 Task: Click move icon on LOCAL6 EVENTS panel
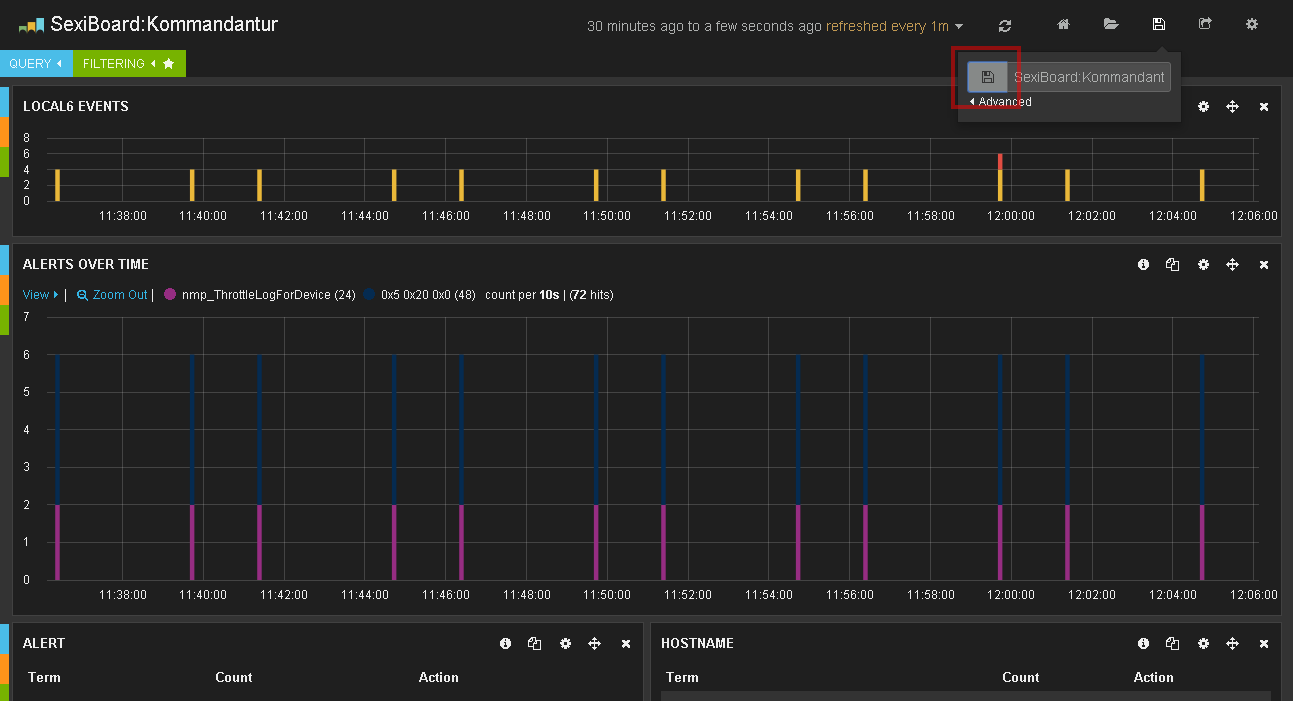point(1232,107)
